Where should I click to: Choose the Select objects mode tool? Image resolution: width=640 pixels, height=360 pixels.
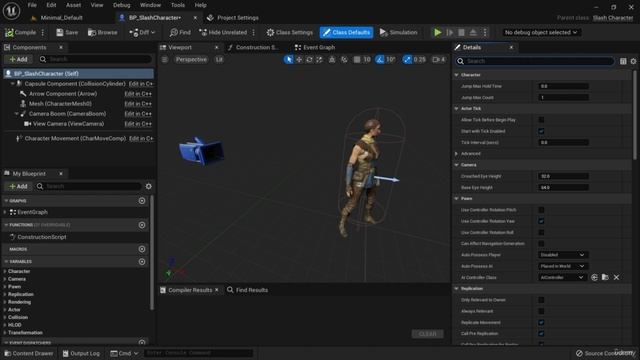pos(289,60)
